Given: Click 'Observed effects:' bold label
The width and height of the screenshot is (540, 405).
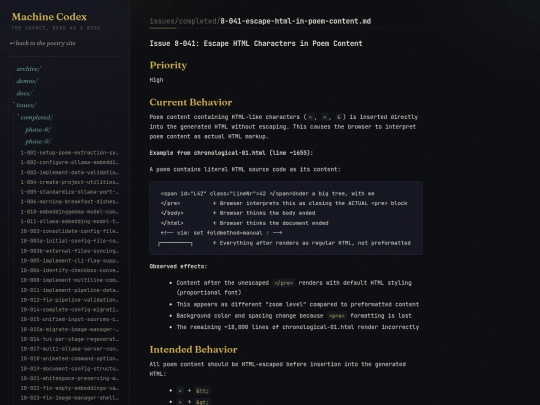Looking at the screenshot, I should coord(178,266).
